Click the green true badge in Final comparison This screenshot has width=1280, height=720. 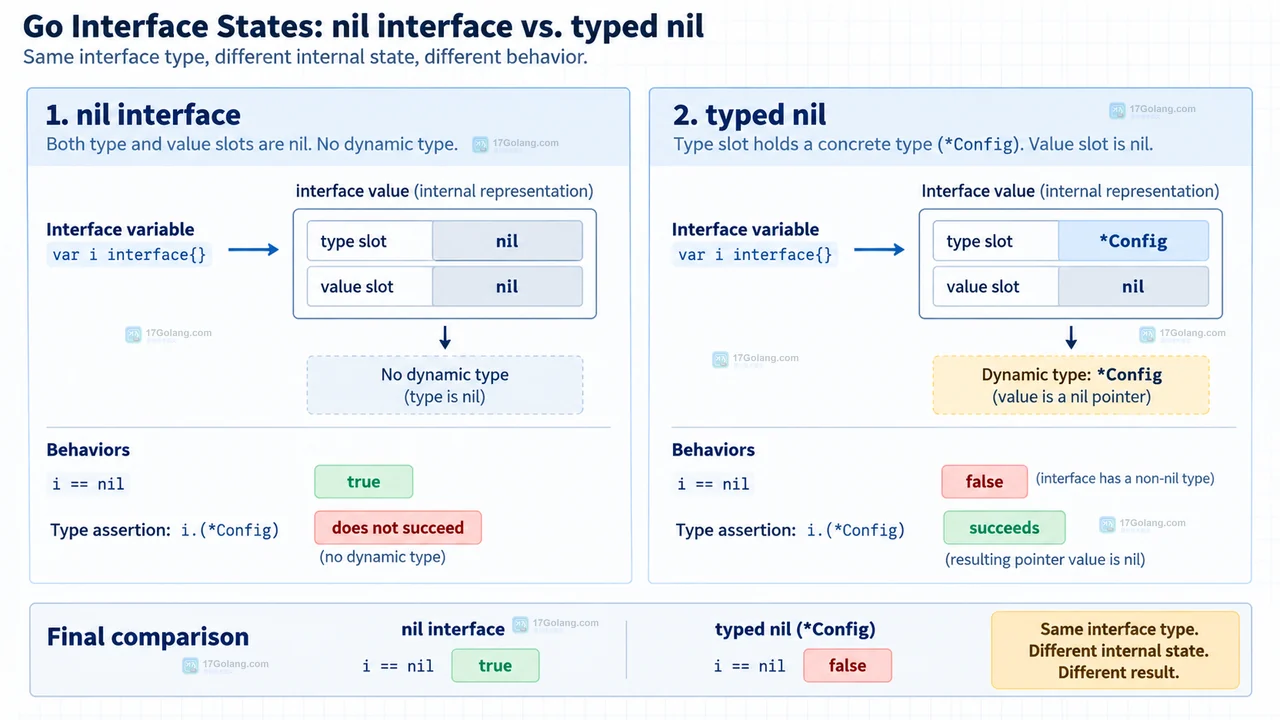[495, 665]
